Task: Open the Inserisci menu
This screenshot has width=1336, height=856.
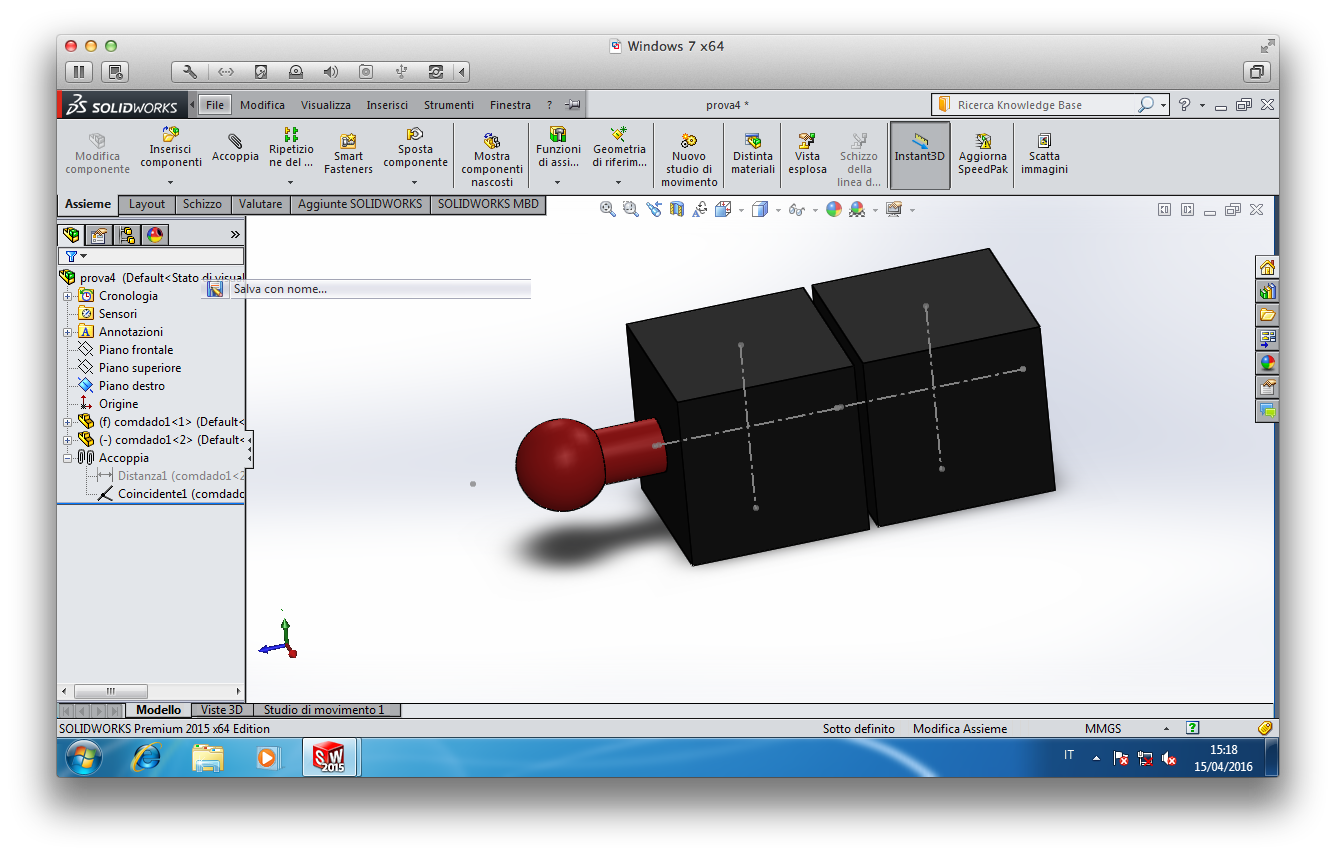Action: click(387, 105)
